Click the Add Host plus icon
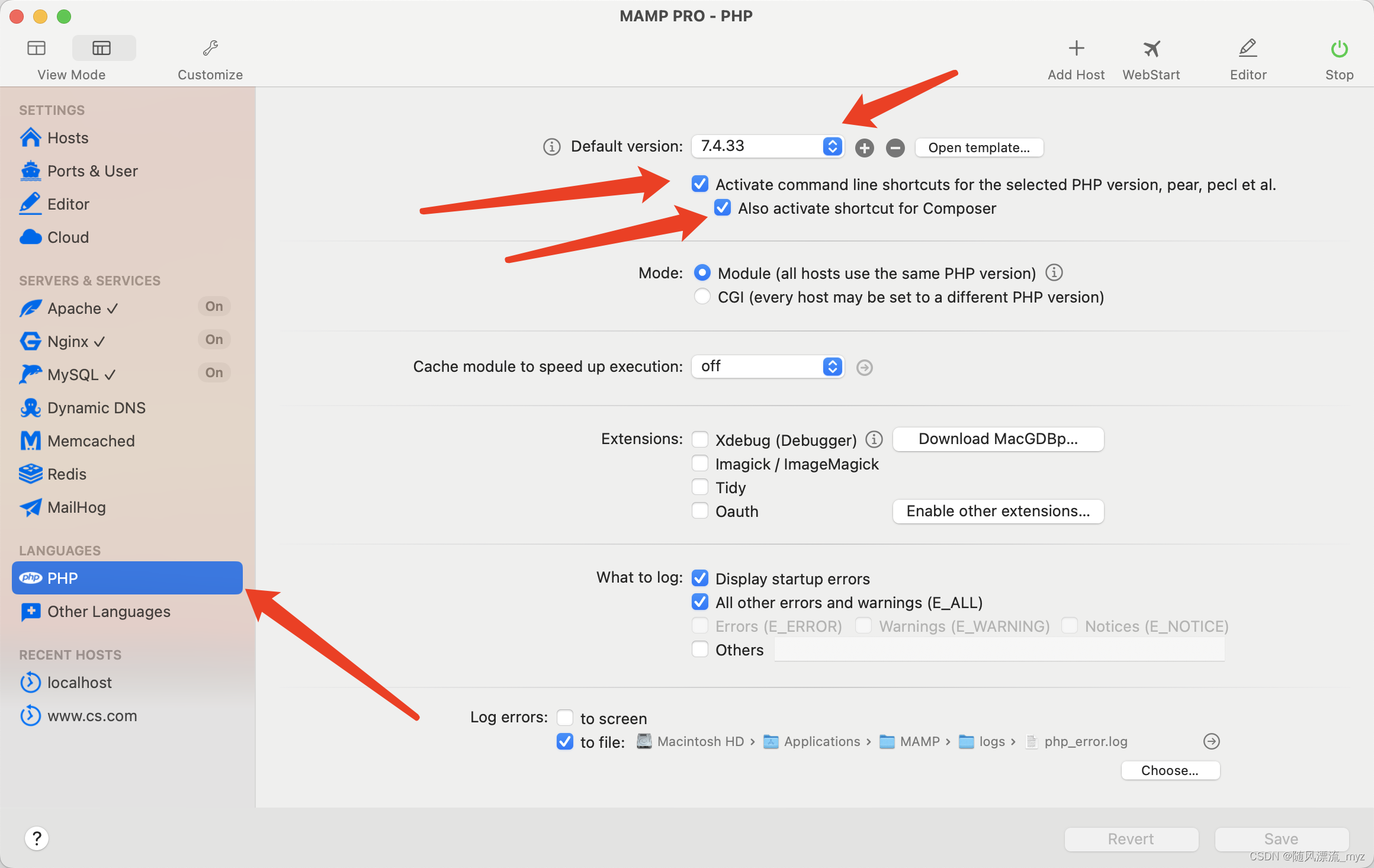1374x868 pixels. coord(1076,49)
